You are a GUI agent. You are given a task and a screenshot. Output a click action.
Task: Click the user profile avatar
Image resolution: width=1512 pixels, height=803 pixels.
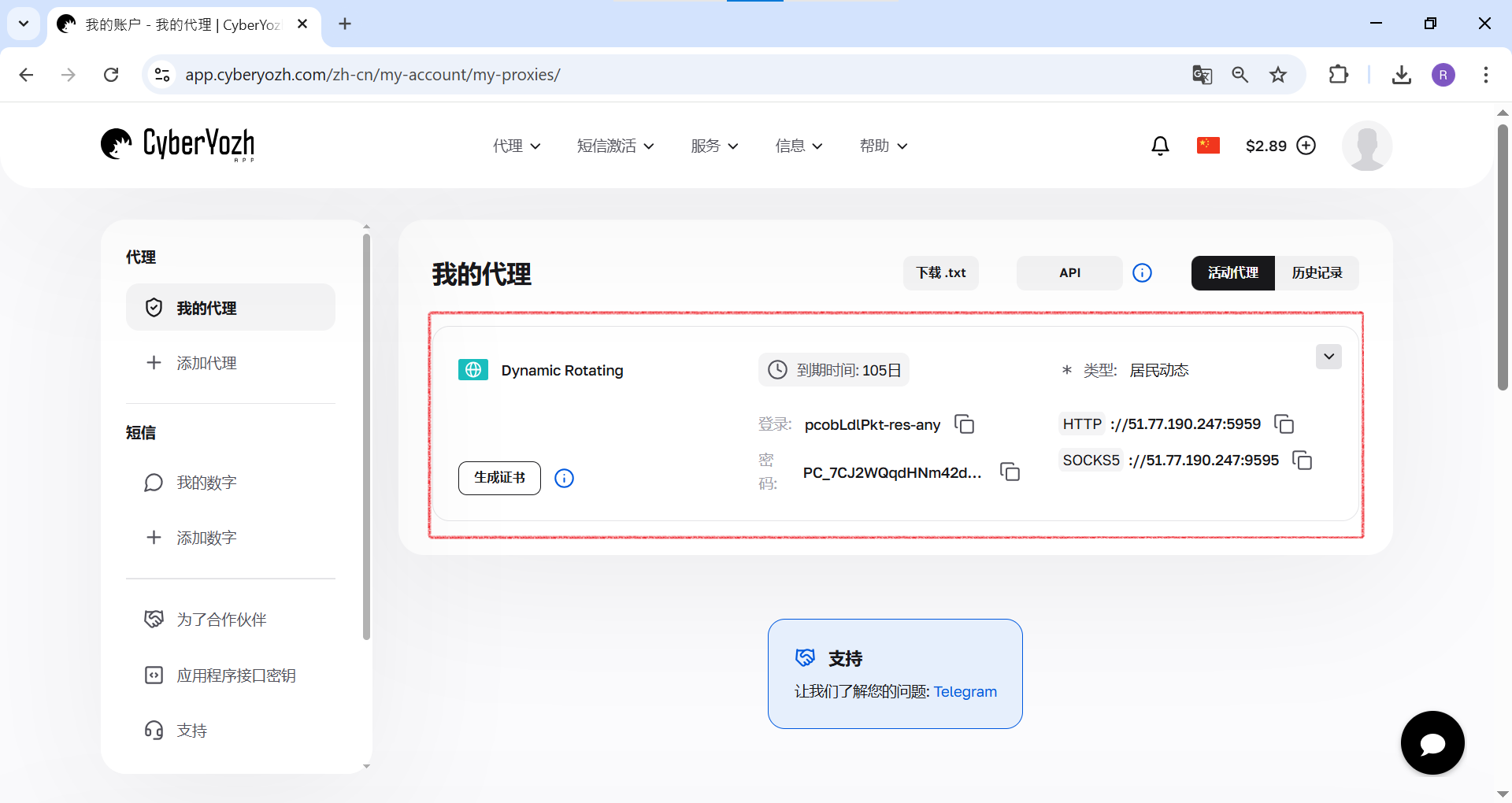1366,146
